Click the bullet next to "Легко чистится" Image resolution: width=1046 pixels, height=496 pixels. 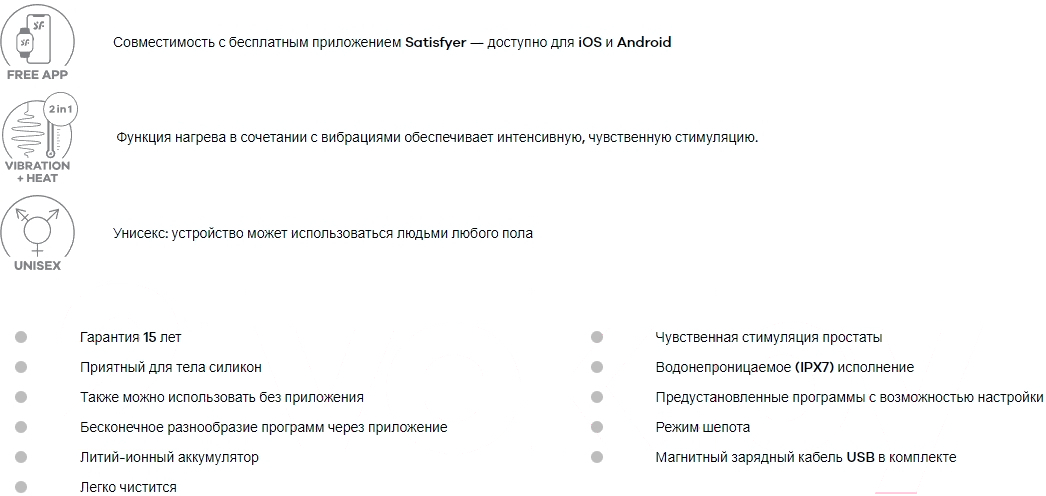click(x=22, y=487)
